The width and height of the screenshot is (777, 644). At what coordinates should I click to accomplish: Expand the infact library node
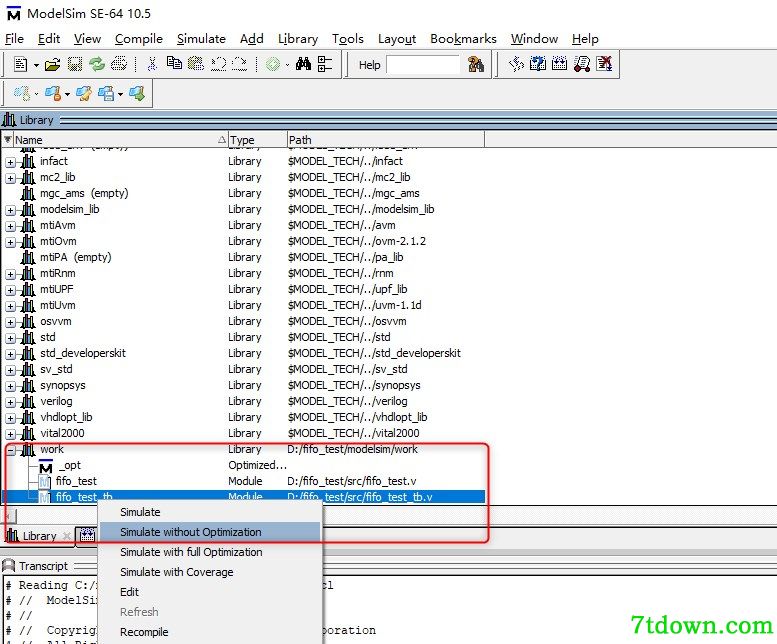coord(10,162)
